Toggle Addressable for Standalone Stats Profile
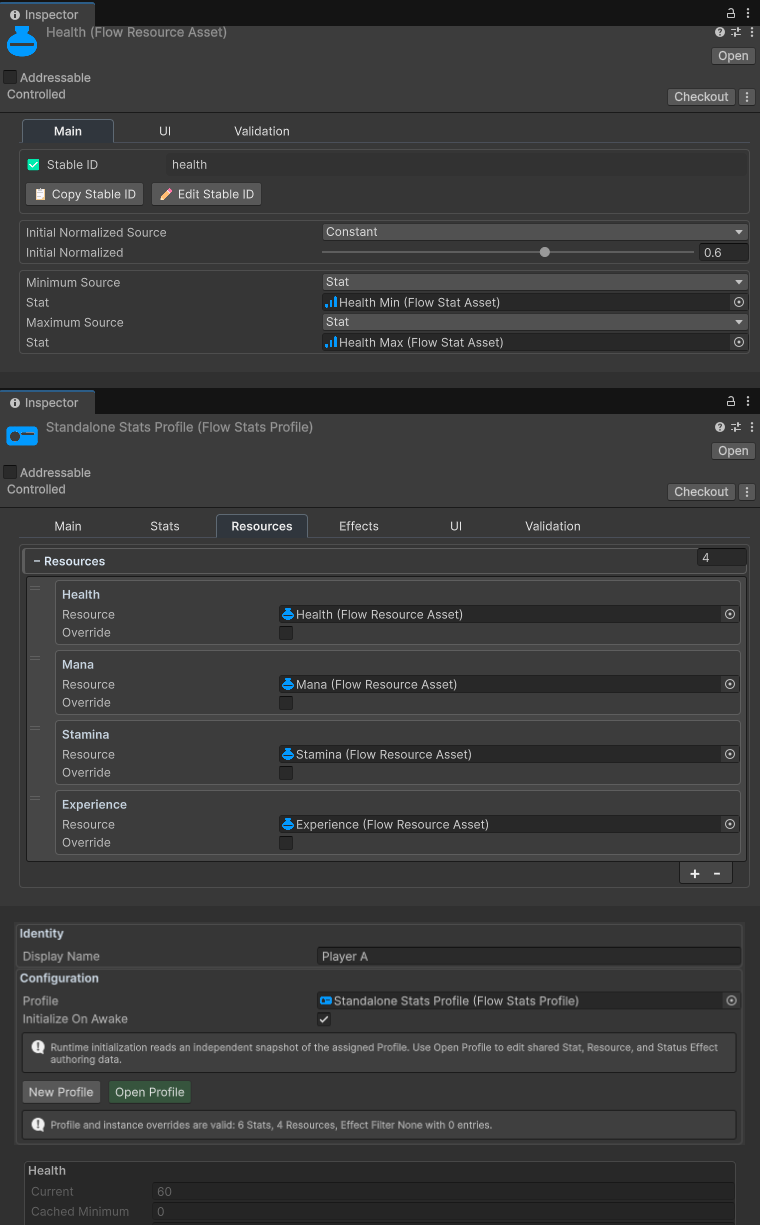The width and height of the screenshot is (760, 1225). pos(10,472)
